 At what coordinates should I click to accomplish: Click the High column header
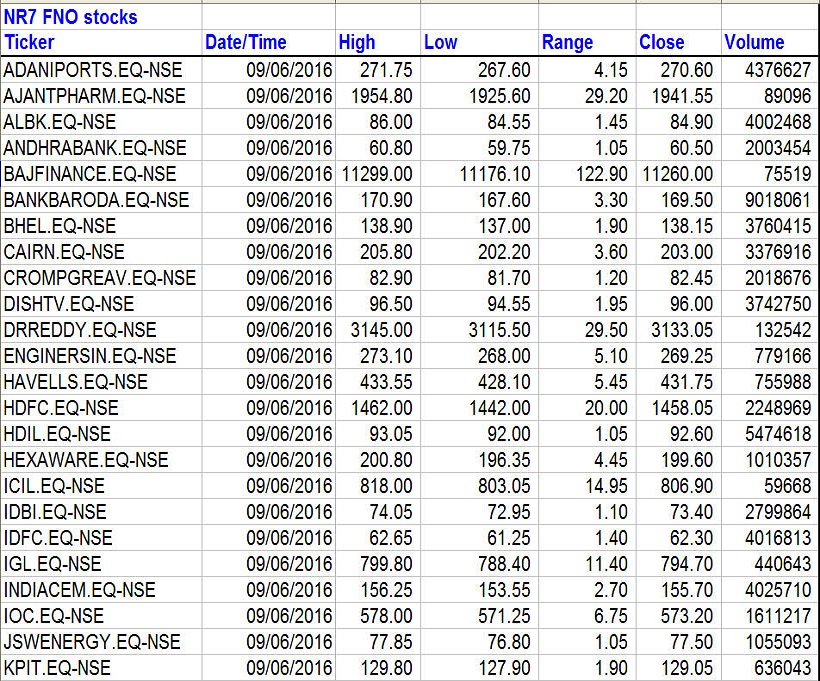tap(357, 42)
